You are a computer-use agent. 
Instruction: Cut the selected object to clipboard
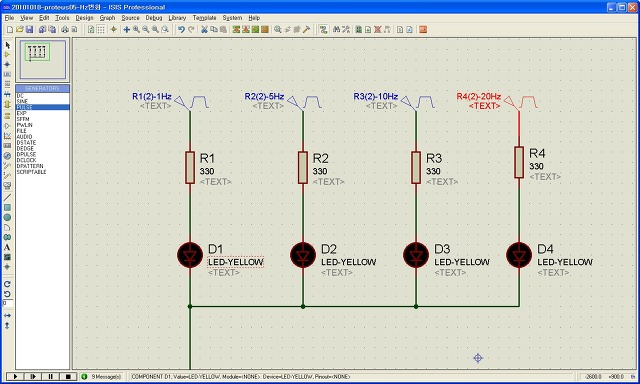pyautogui.click(x=204, y=29)
